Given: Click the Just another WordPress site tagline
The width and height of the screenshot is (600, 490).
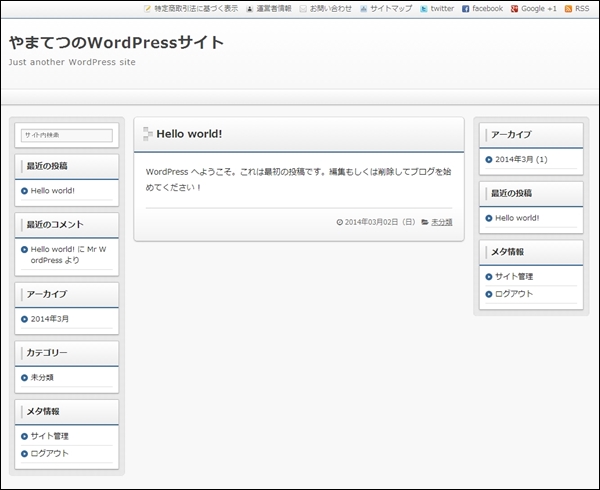Looking at the screenshot, I should point(72,62).
